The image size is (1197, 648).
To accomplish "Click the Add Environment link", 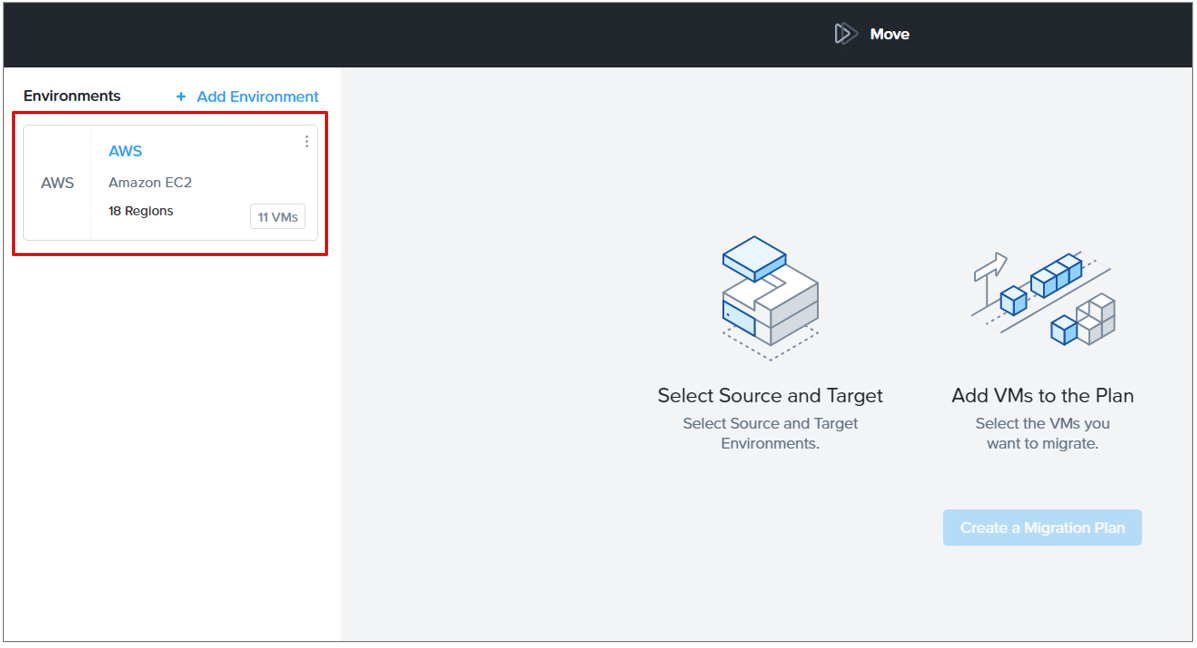I will point(257,97).
